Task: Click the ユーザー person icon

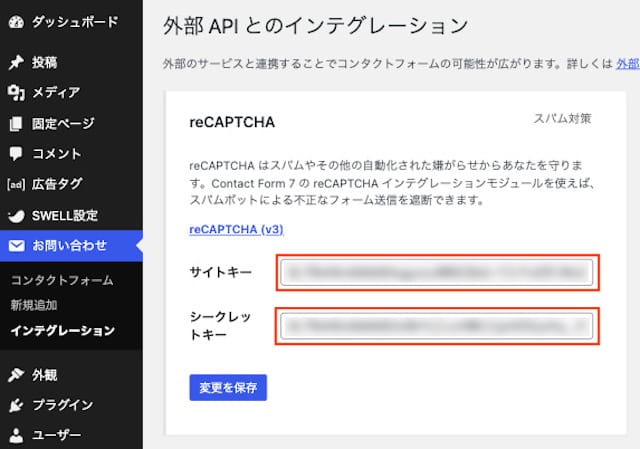Action: [16, 435]
